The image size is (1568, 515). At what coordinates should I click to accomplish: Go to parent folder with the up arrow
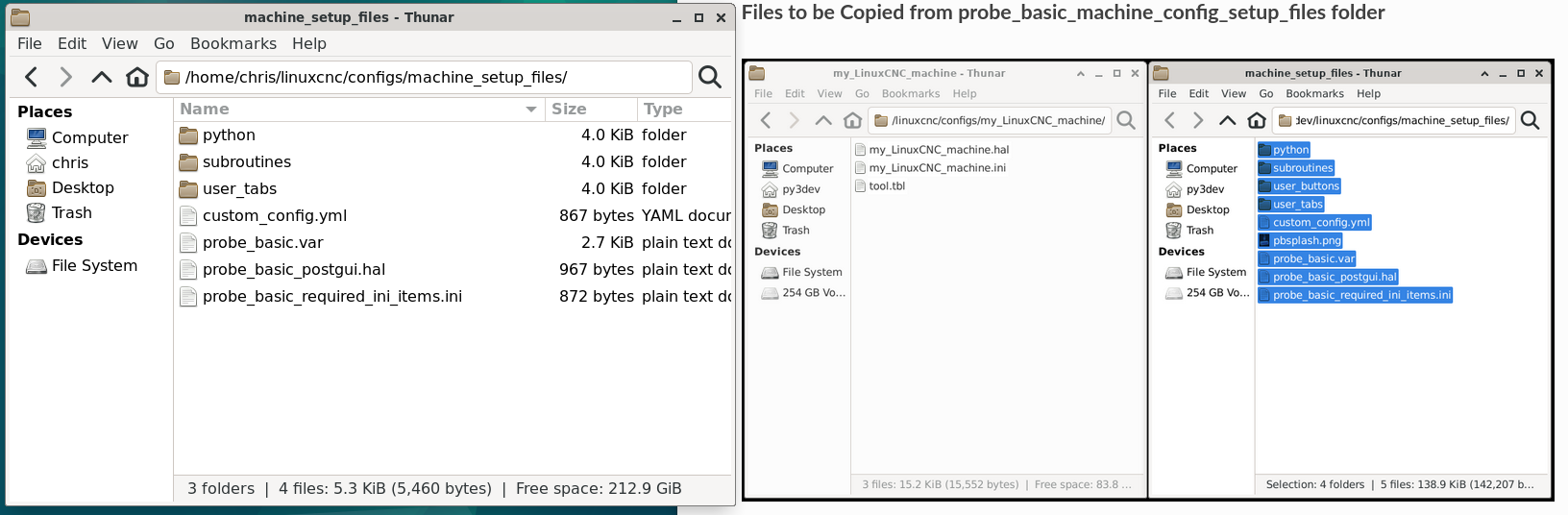(x=101, y=77)
